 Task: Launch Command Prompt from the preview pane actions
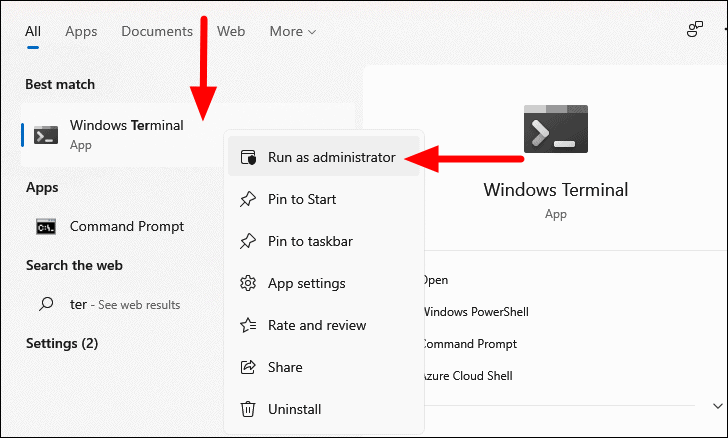point(469,344)
